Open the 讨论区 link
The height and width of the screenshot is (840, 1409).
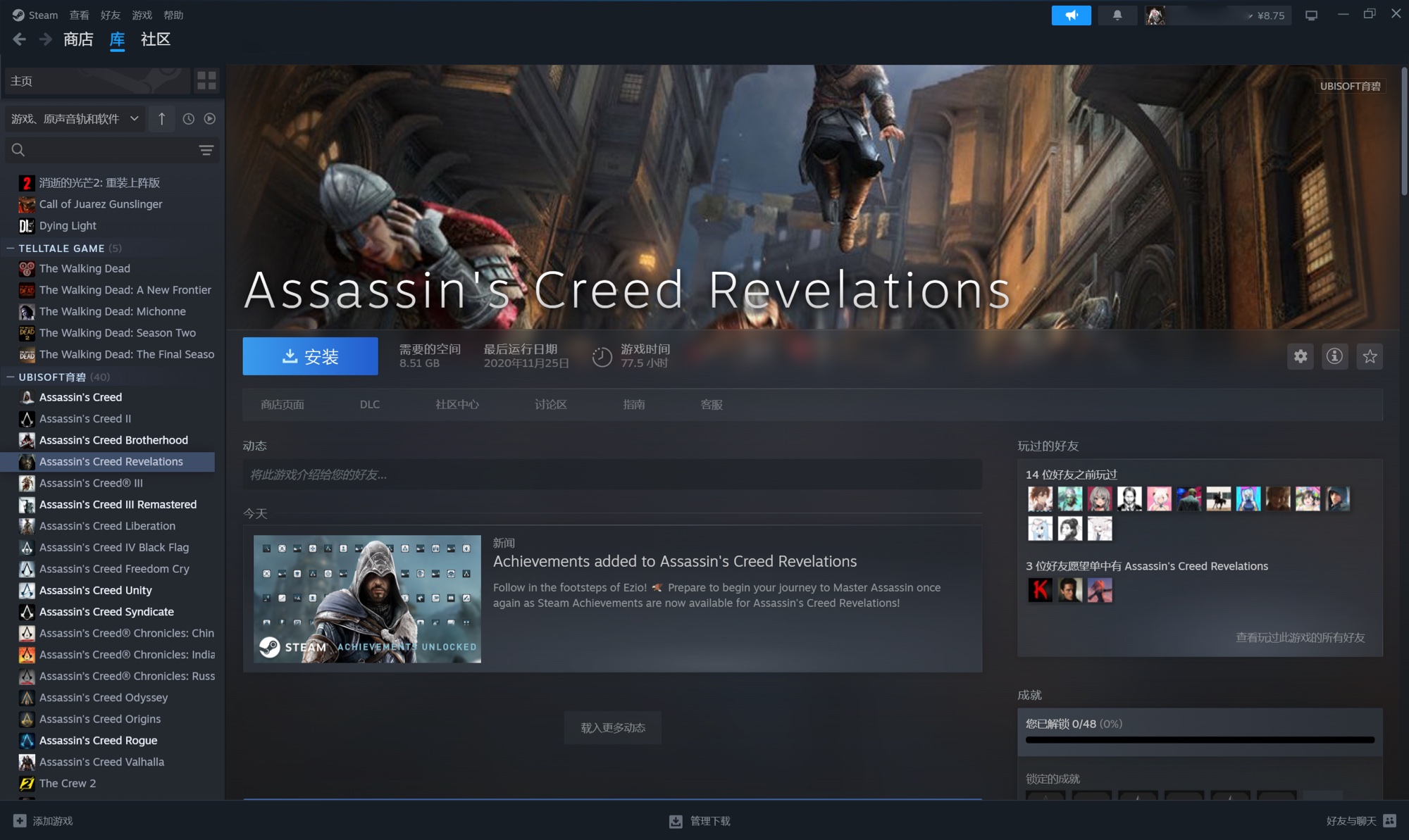click(551, 405)
